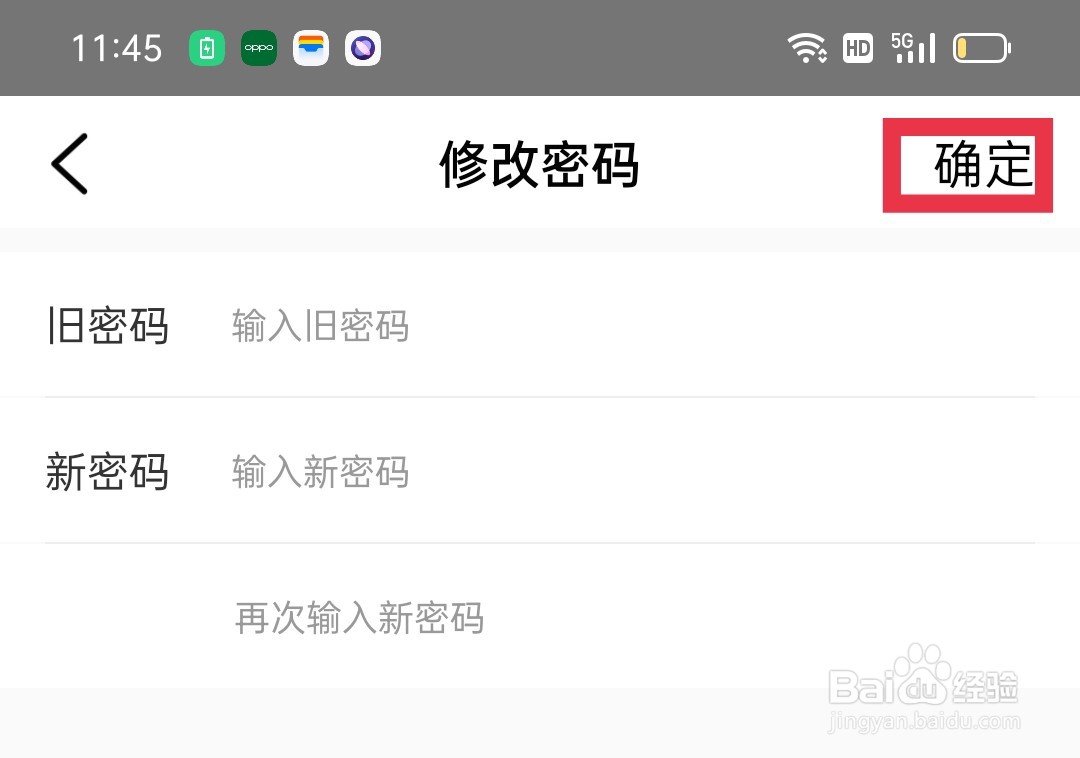This screenshot has width=1080, height=758.
Task: Tap the 旧密码 label
Action: [x=108, y=325]
